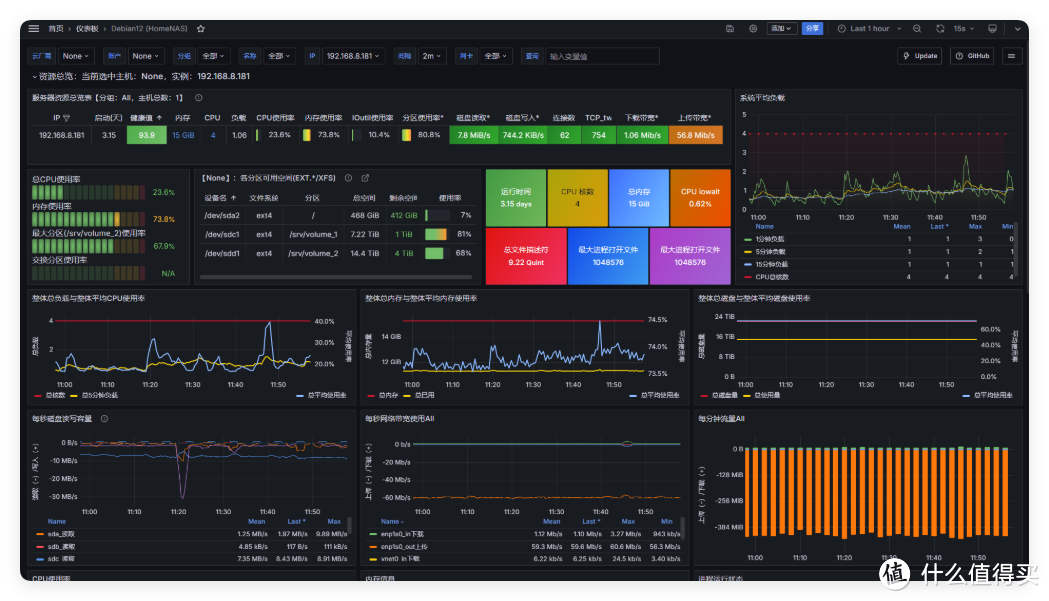Open the 添加 dropdown in the top bar
Image resolution: width=1049 pixels, height=601 pixels.
pyautogui.click(x=781, y=29)
